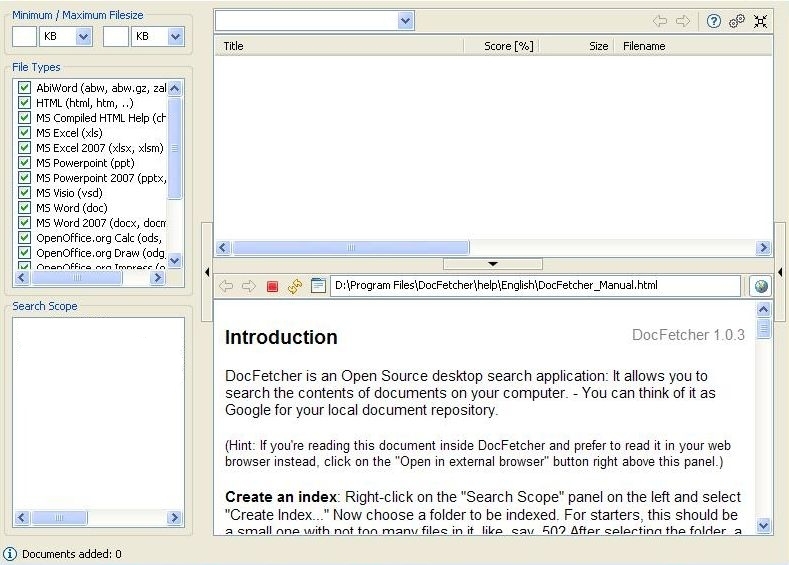Click the minimize-to-tray icon at top right
789x565 pixels.
(761, 21)
